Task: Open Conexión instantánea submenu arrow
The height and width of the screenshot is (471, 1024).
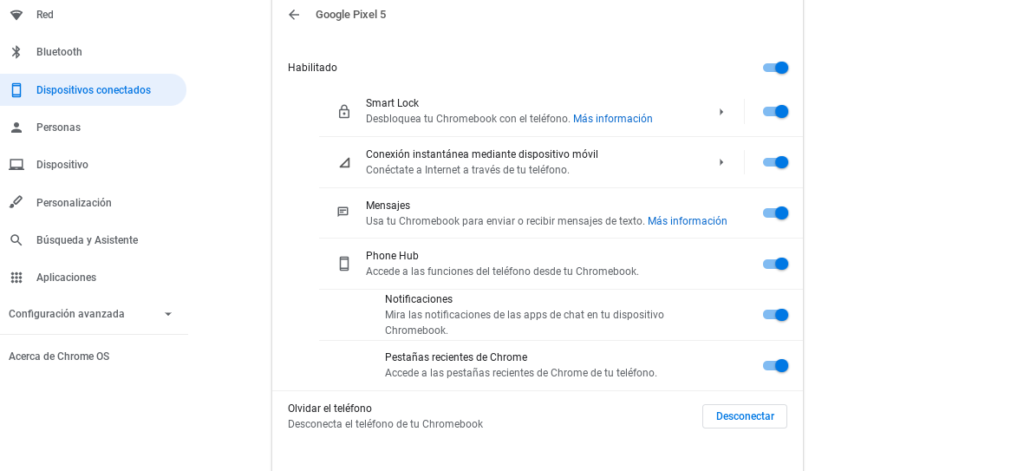Action: tap(721, 162)
